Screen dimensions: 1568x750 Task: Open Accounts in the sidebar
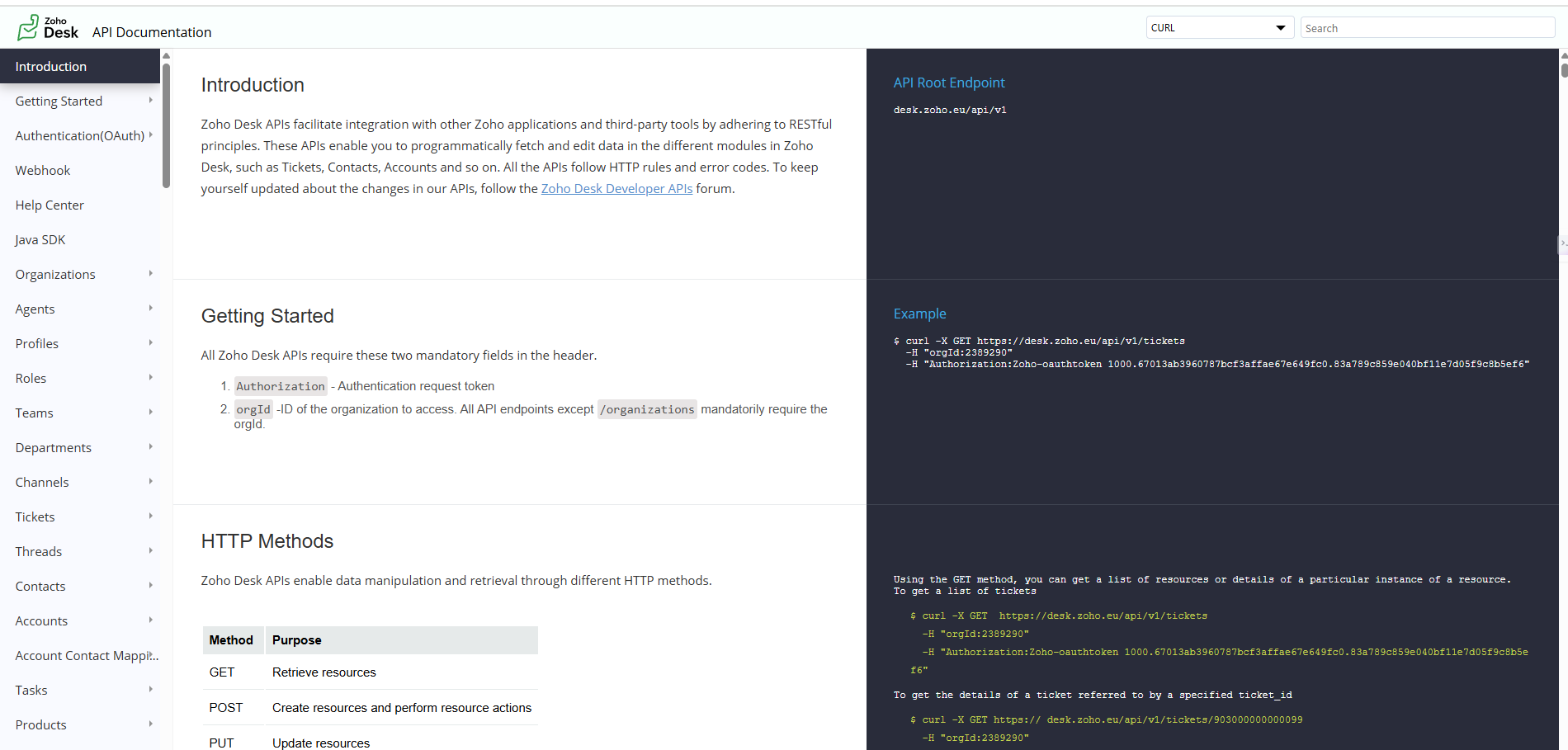point(41,620)
